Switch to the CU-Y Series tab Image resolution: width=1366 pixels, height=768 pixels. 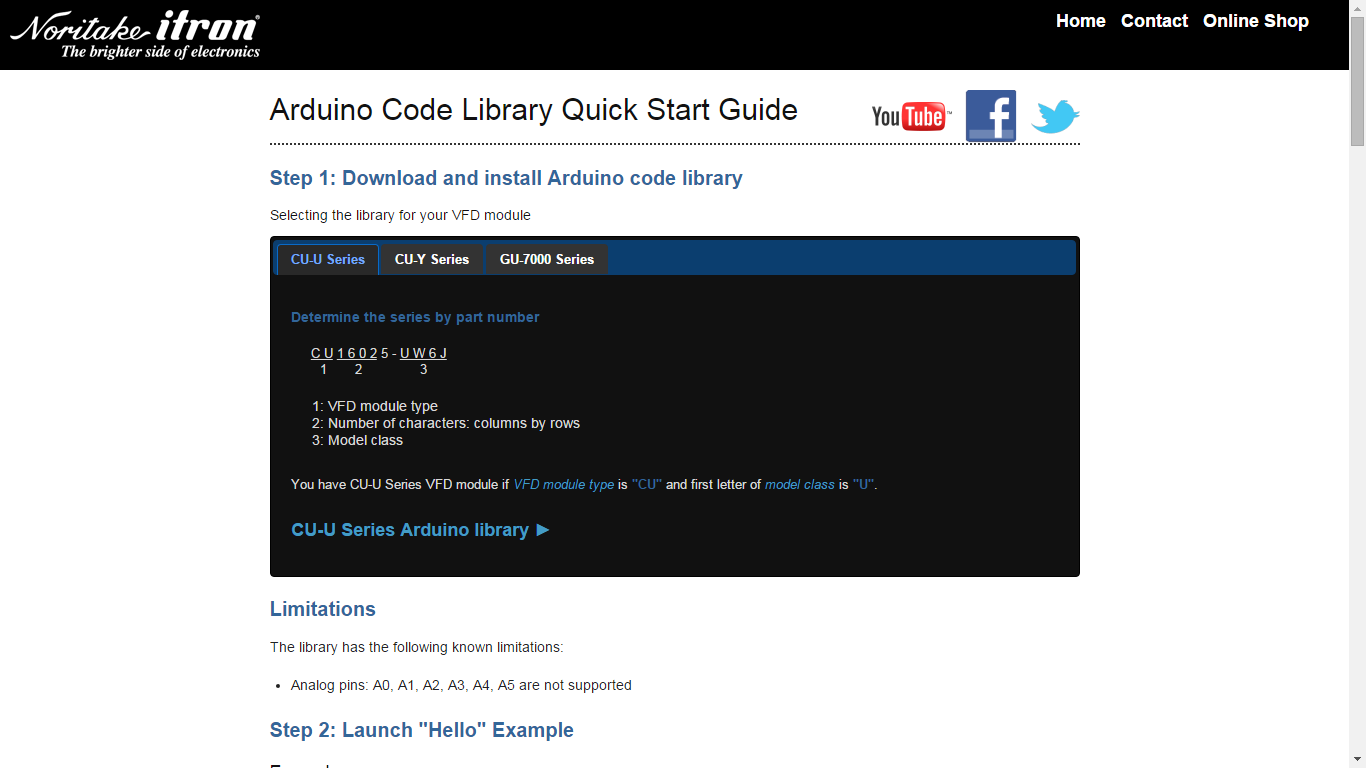pyautogui.click(x=432, y=259)
